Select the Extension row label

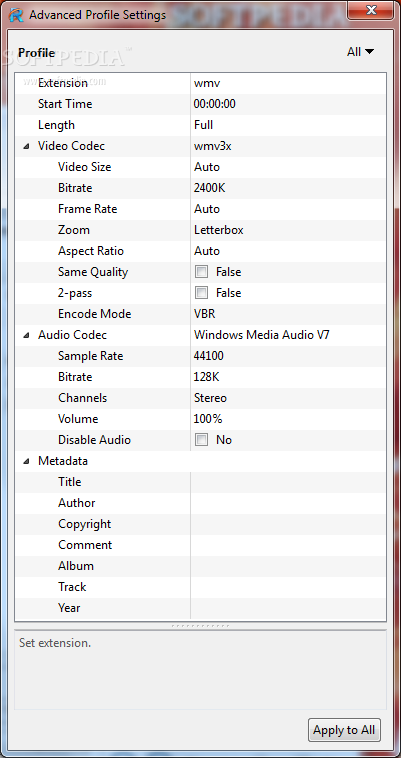[63, 83]
